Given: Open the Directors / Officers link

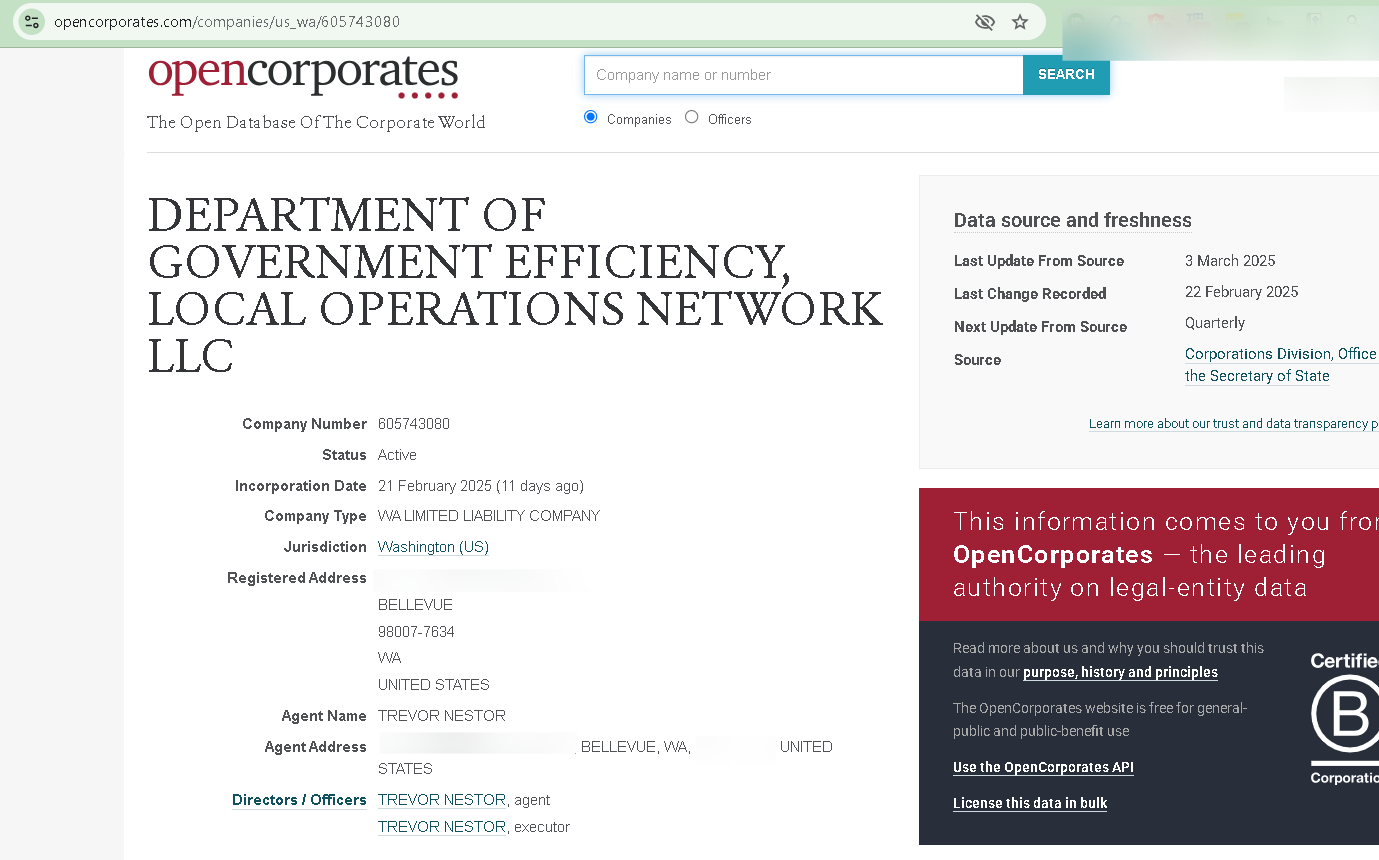Looking at the screenshot, I should [299, 800].
